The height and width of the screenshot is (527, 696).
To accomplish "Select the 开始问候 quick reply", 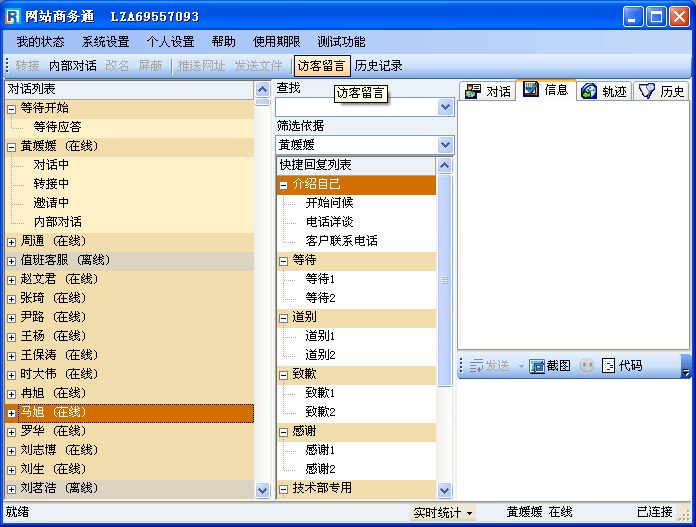I will 329,203.
